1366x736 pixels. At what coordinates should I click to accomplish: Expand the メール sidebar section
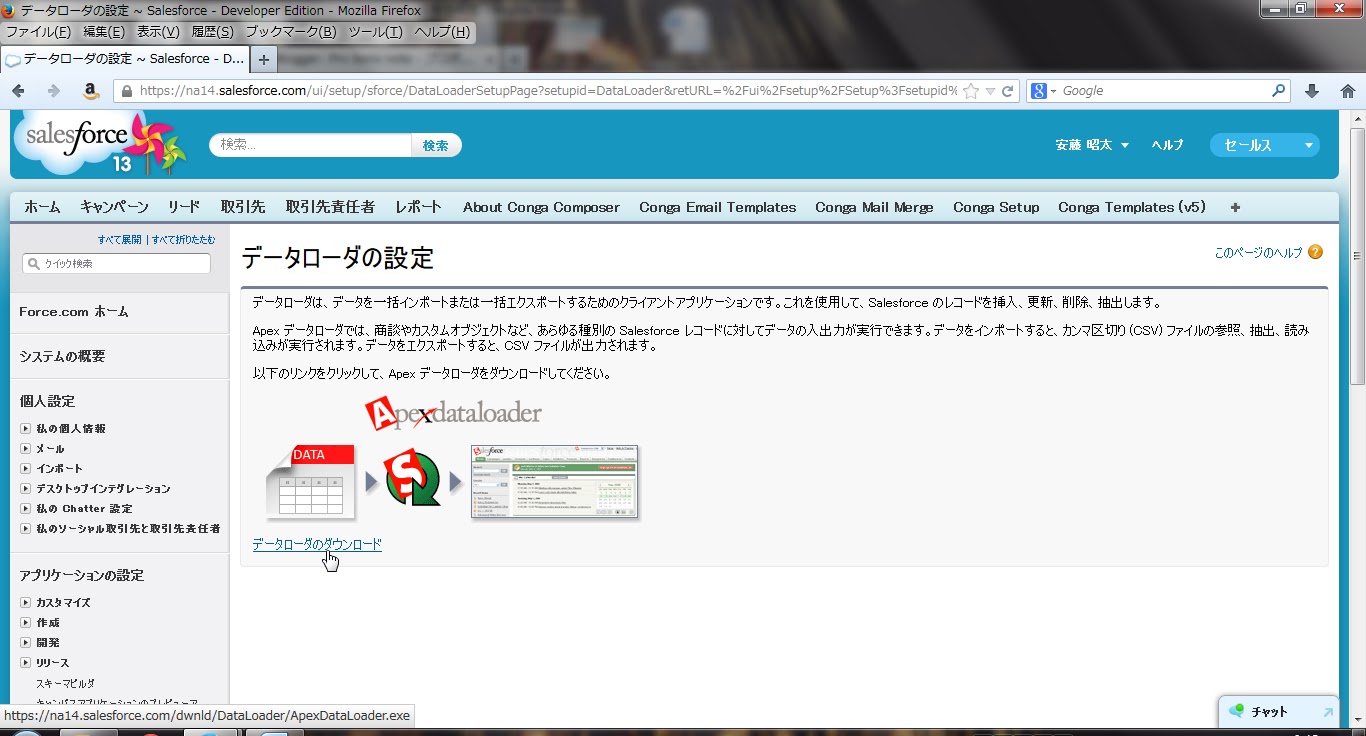pos(26,448)
